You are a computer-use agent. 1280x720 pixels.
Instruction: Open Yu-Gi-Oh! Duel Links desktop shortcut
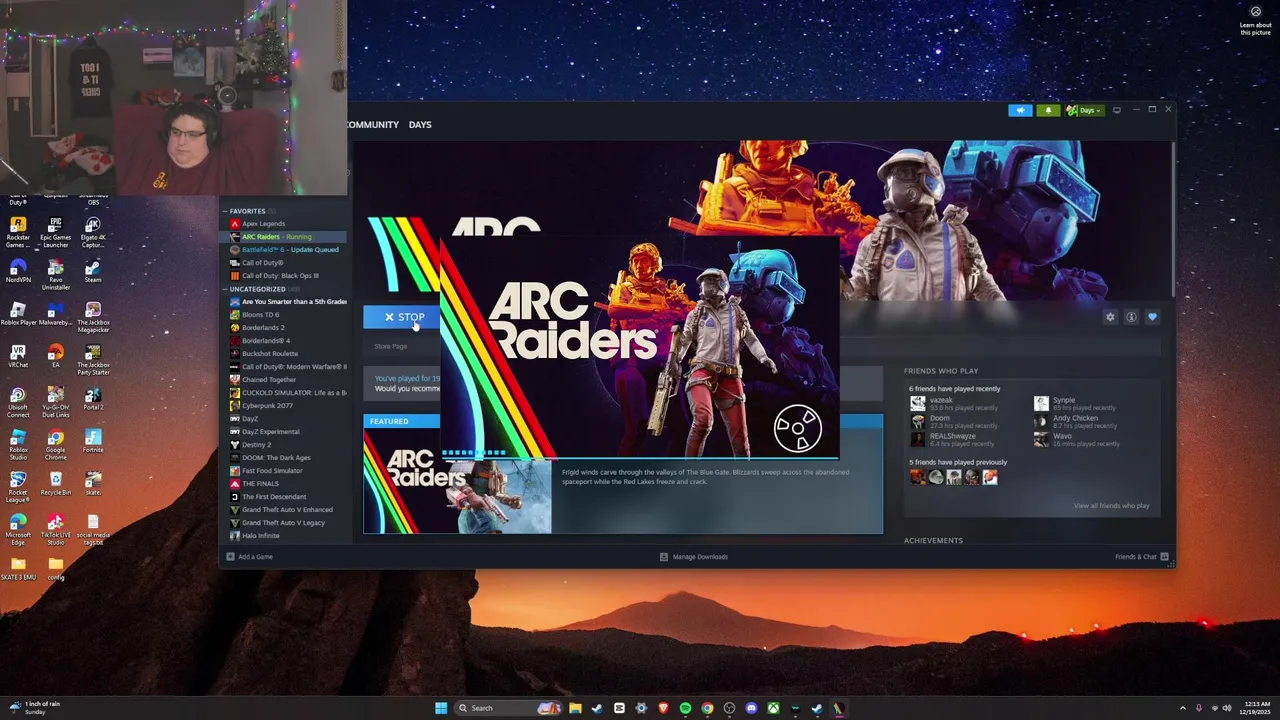[55, 402]
